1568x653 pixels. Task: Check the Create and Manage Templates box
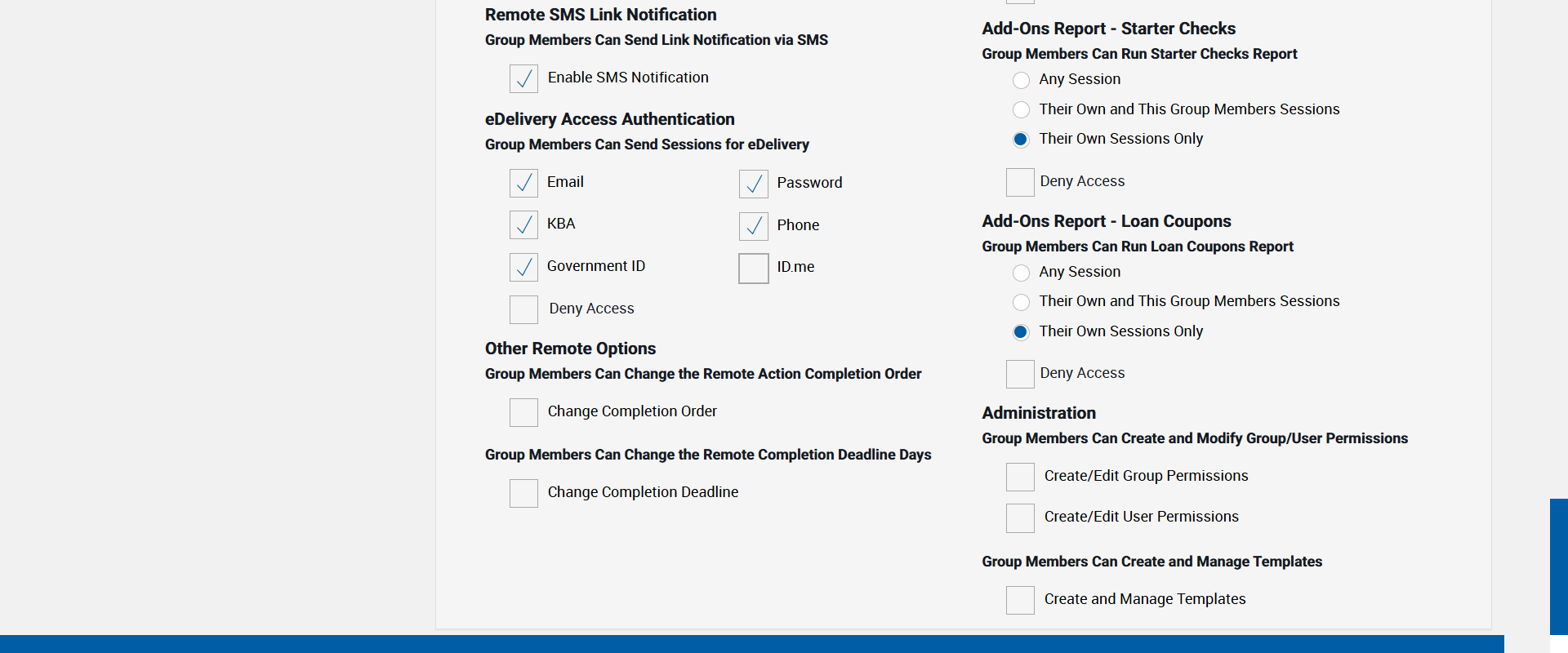[1020, 600]
